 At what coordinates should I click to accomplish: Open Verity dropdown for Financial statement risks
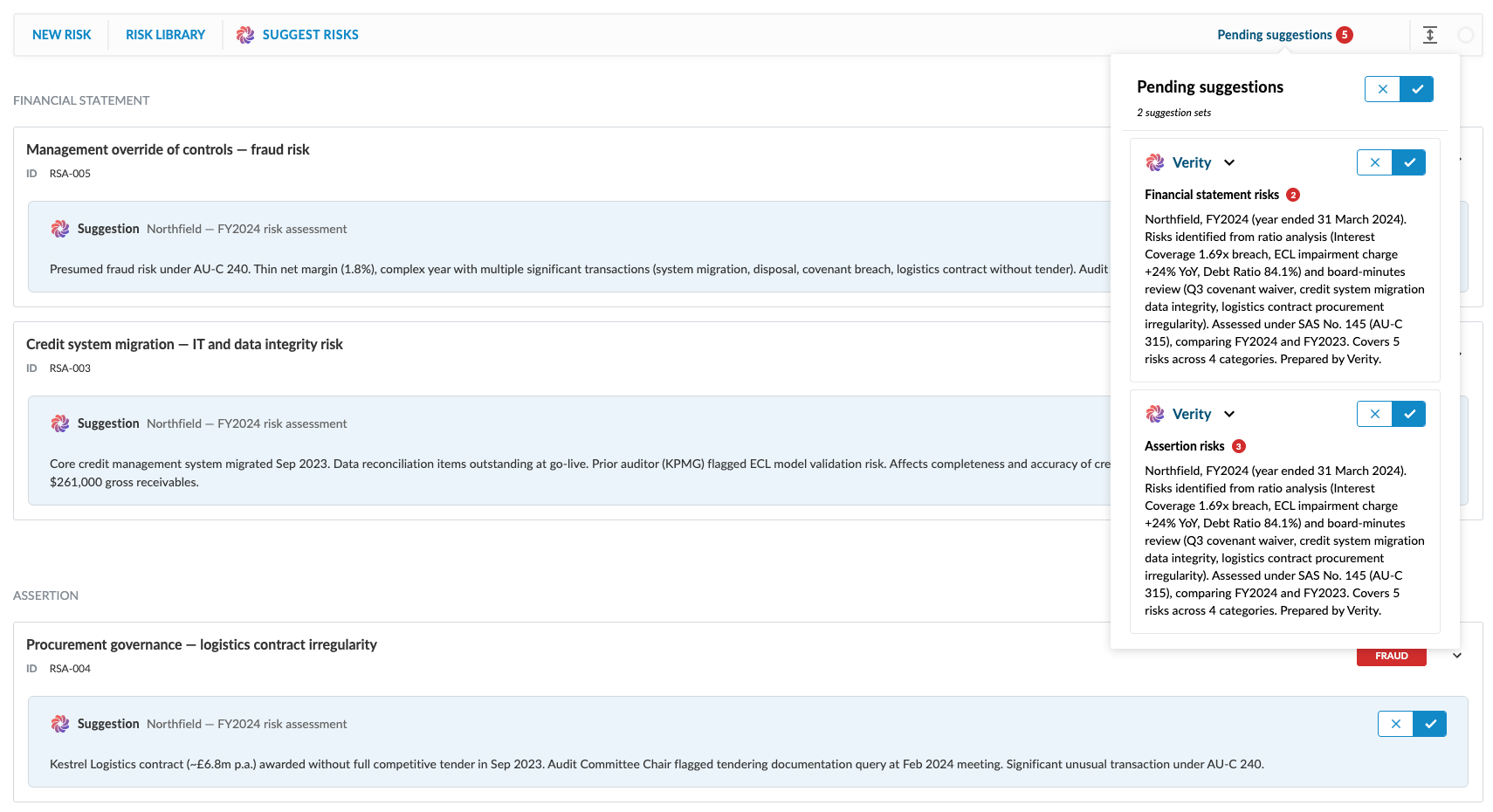point(1229,162)
